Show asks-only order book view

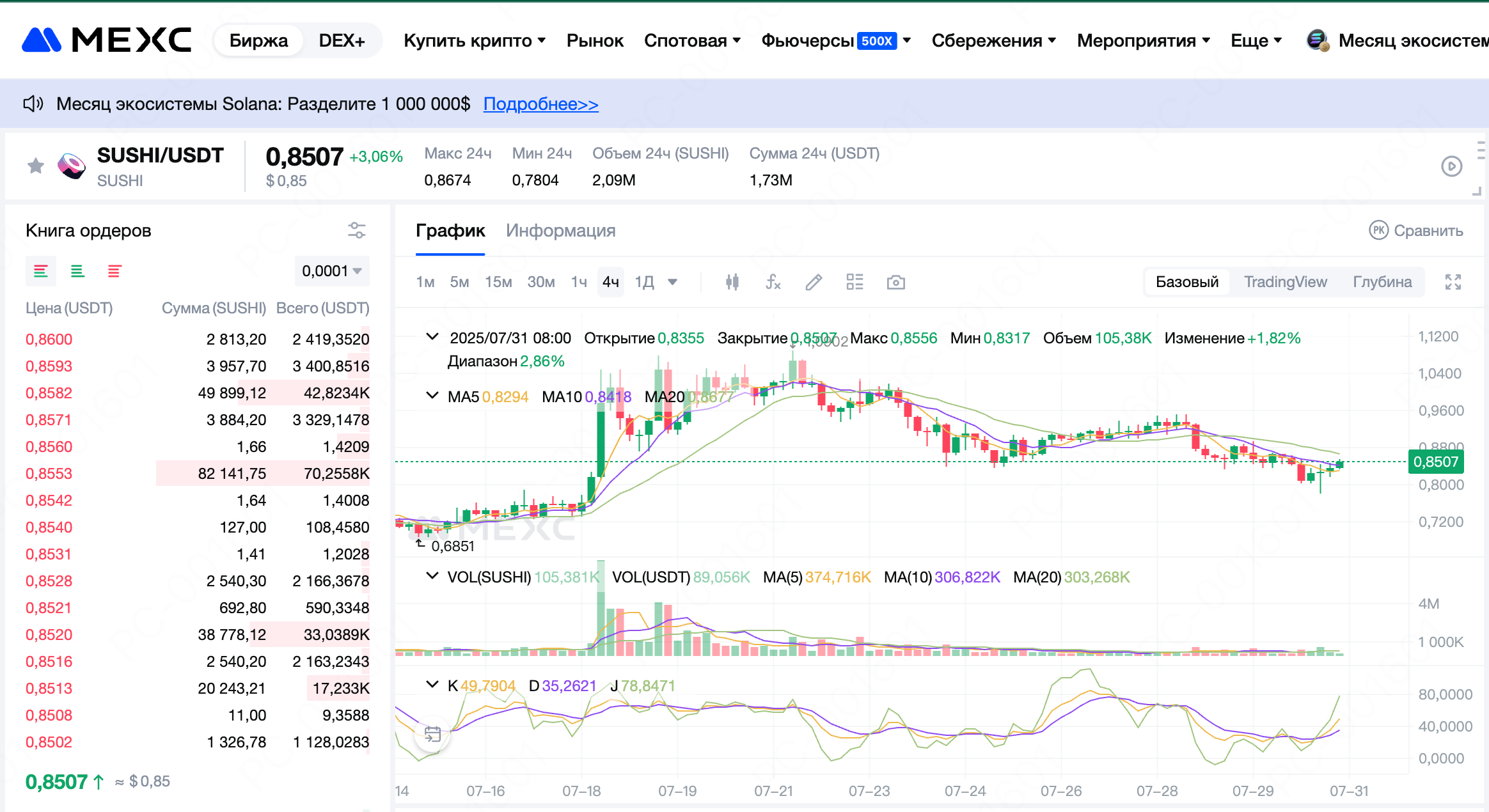[x=114, y=271]
